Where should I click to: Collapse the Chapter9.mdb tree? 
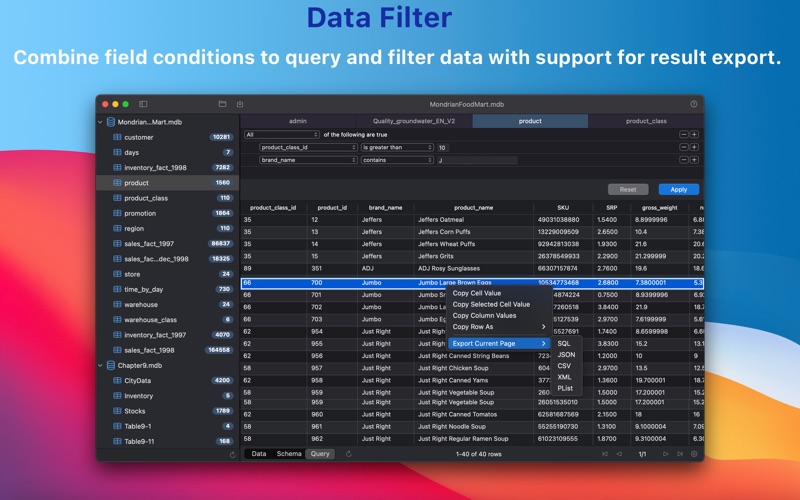point(100,365)
